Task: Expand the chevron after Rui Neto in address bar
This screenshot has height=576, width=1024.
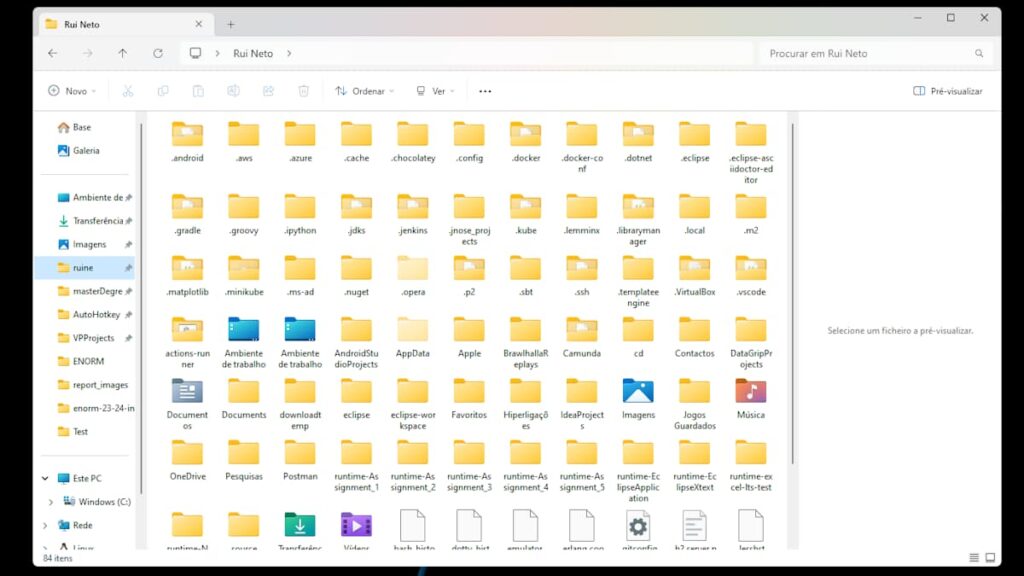Action: pos(289,54)
